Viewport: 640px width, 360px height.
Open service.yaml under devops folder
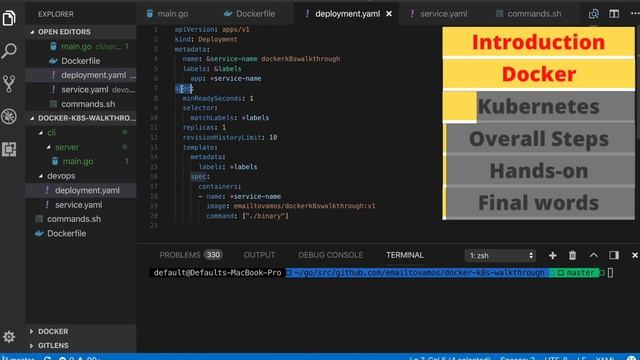click(x=81, y=205)
